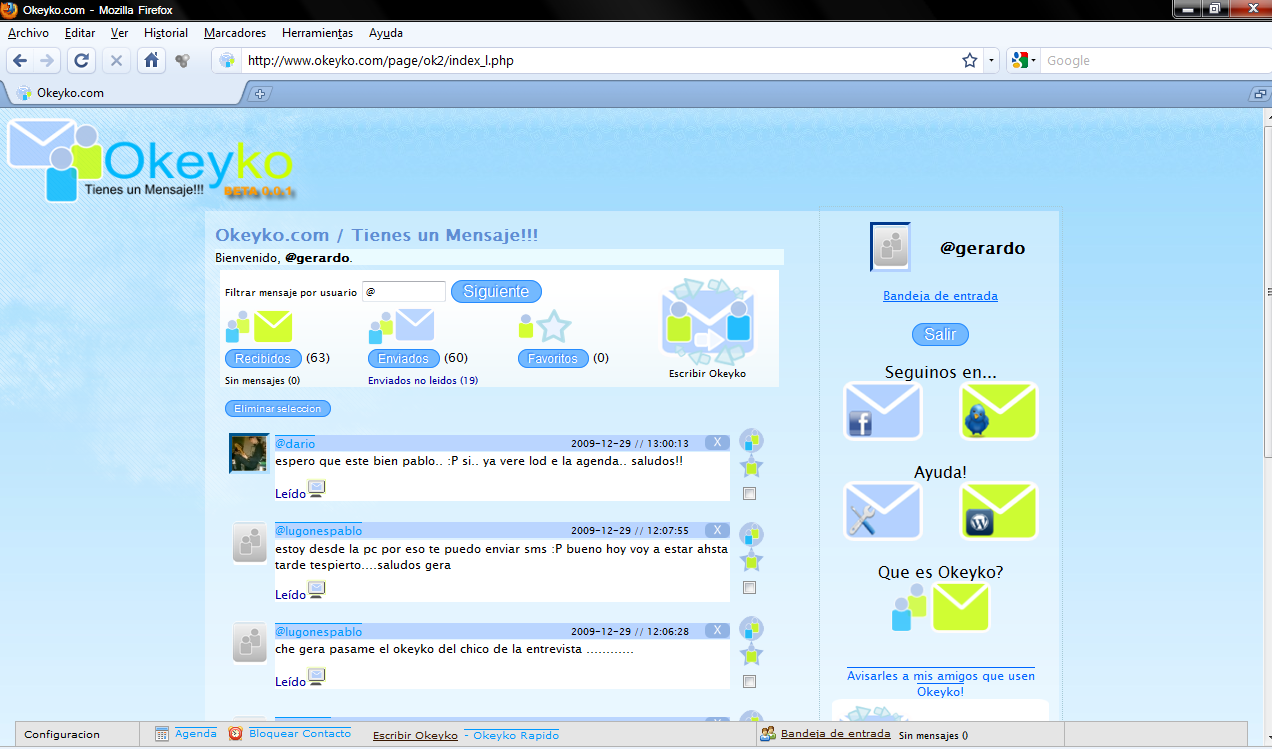Star the 12:06:28 message as favorite
The height and width of the screenshot is (749, 1272).
[x=751, y=655]
